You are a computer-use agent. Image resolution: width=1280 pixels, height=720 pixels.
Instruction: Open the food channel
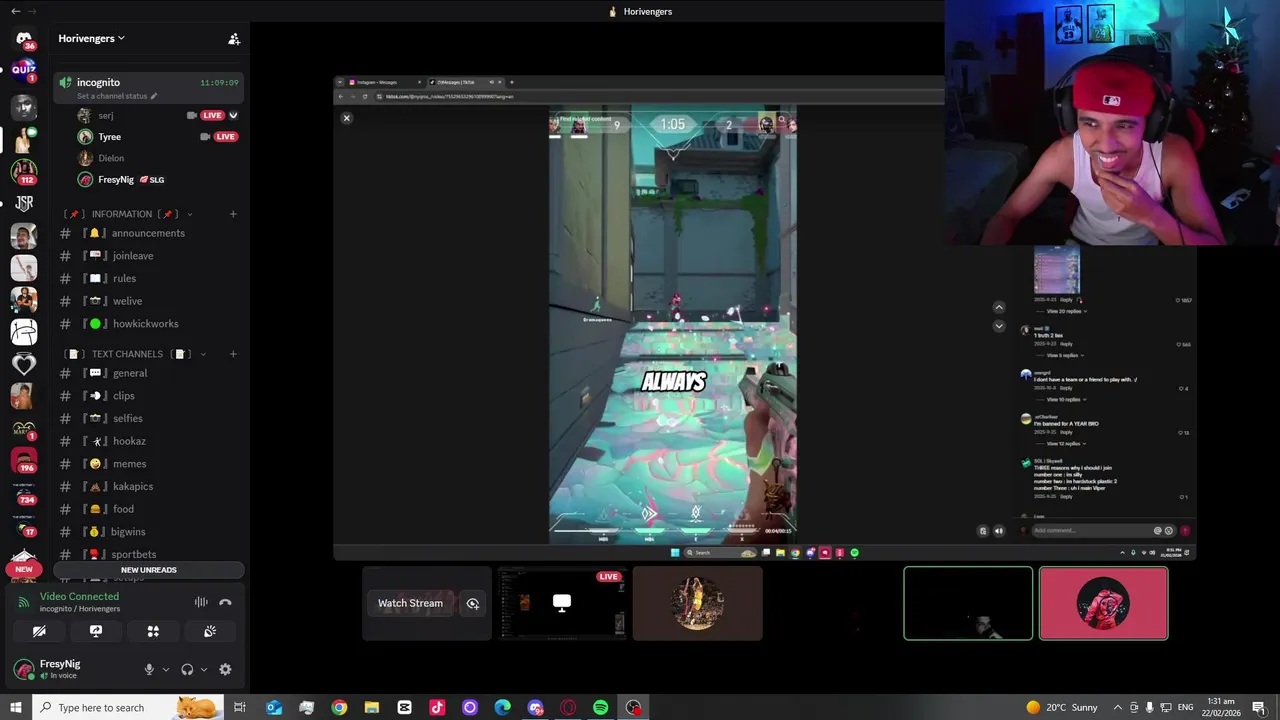point(148,509)
